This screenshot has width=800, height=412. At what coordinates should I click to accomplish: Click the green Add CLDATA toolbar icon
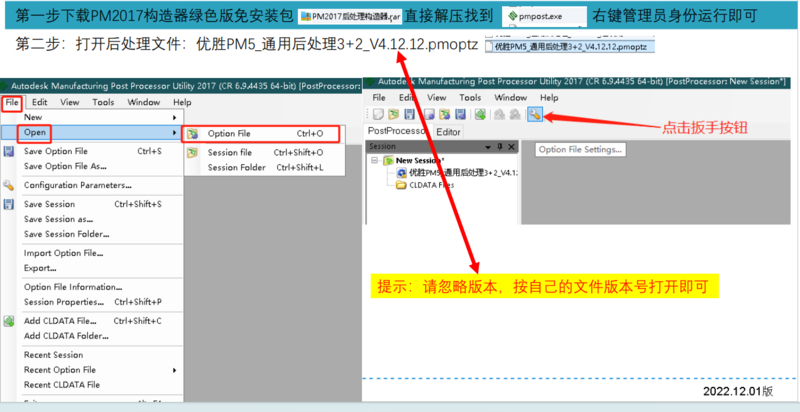(x=480, y=115)
